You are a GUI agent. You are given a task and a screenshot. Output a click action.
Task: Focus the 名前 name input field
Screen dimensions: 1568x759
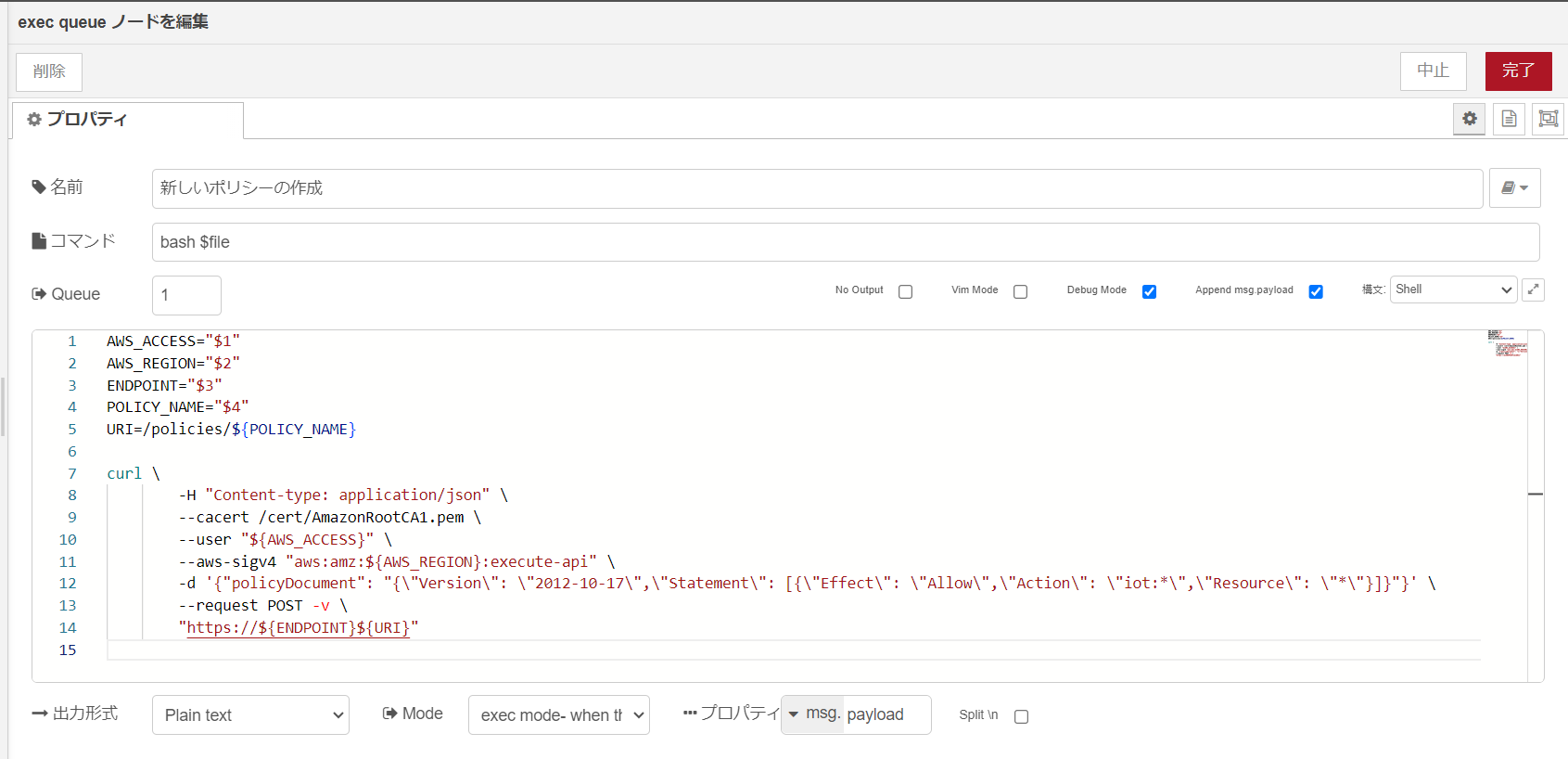coord(817,188)
